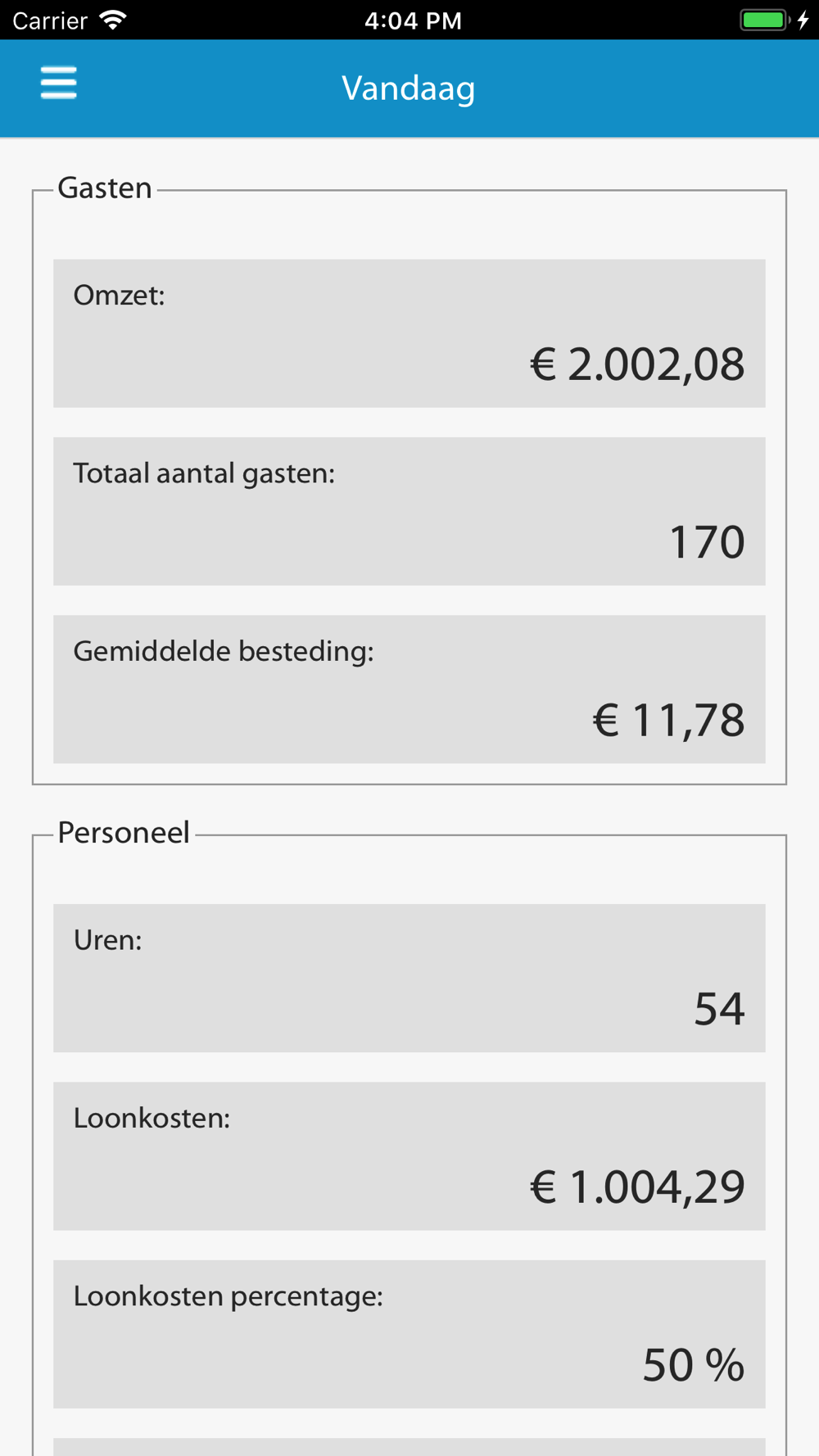Tap the € 11,78 average spend value
This screenshot has height=1456, width=819.
click(x=669, y=721)
